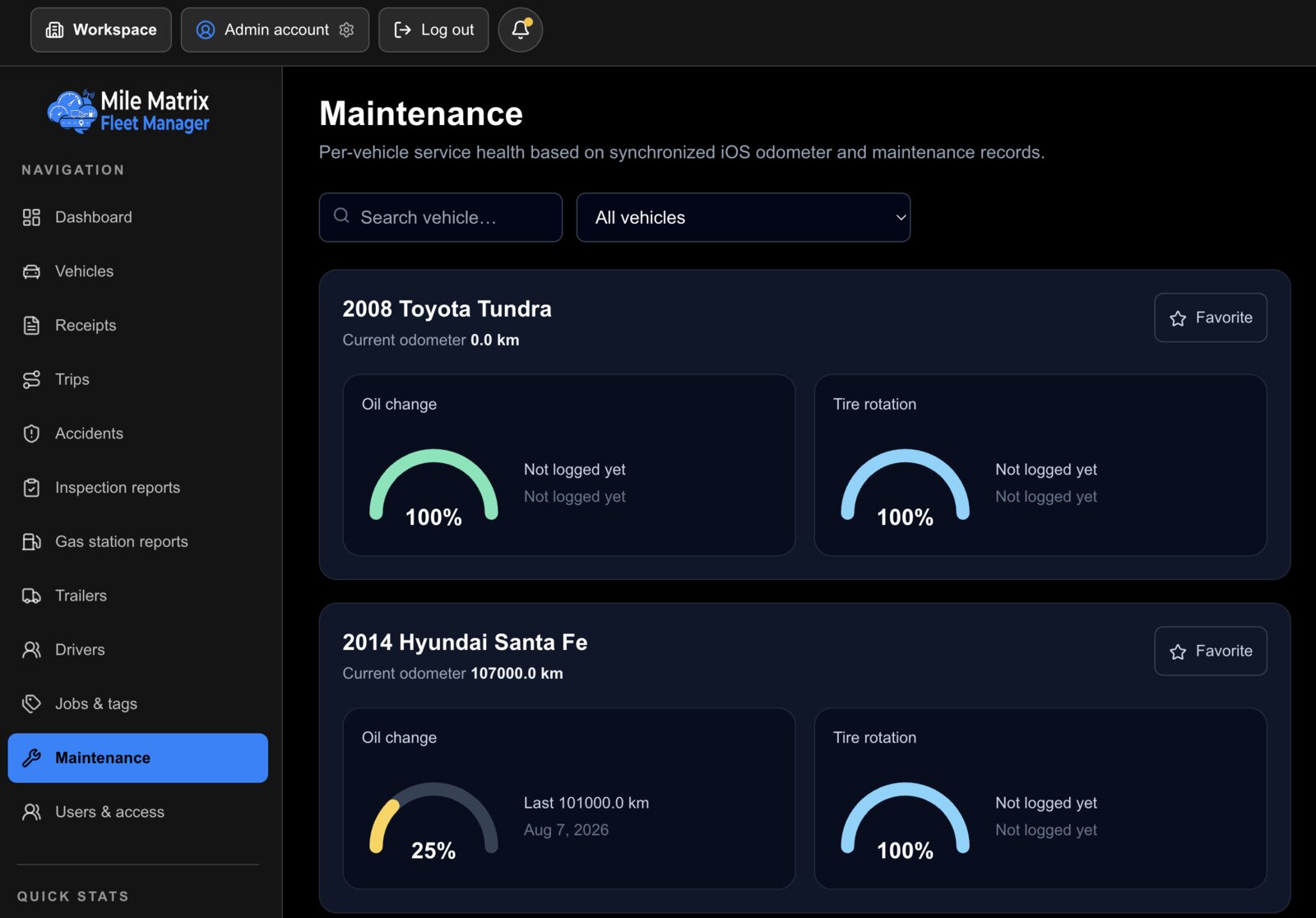Click Santa Fe oil change 25% gauge
Screen dimensions: 1316x918
pyautogui.click(x=433, y=820)
